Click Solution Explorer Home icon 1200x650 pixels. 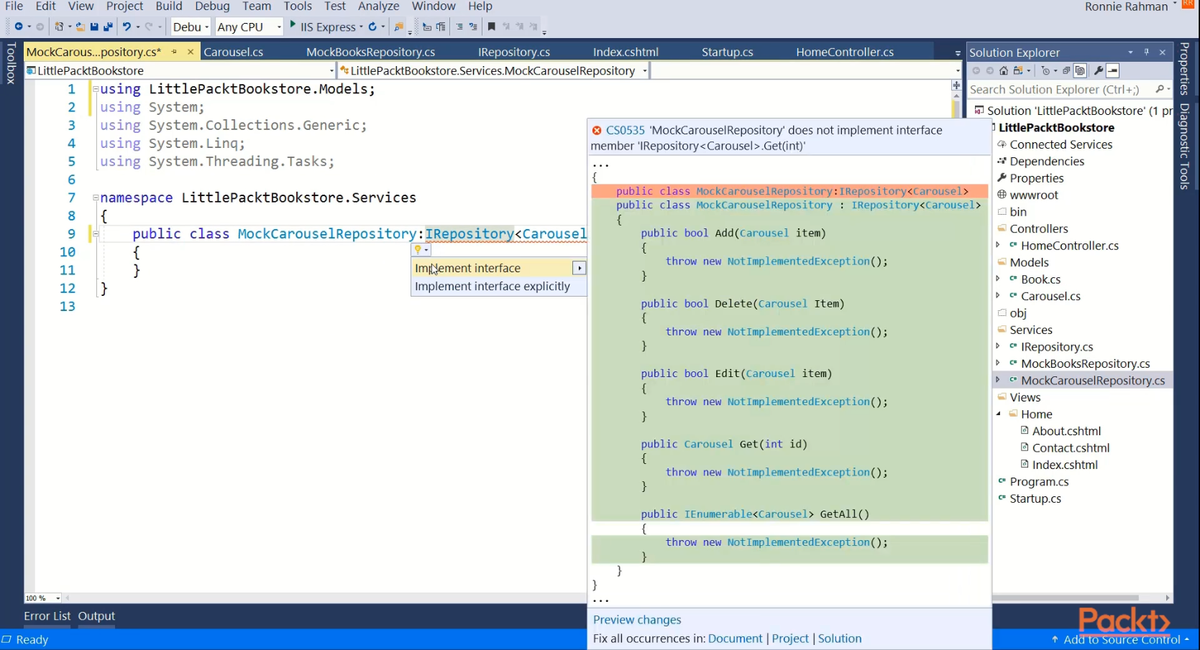1003,71
